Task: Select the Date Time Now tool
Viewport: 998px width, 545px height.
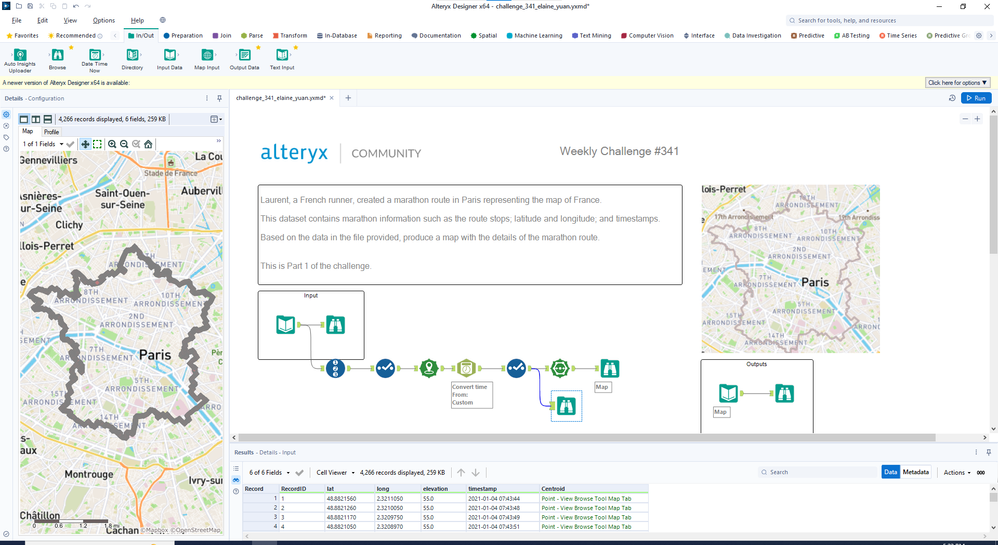Action: (x=95, y=59)
